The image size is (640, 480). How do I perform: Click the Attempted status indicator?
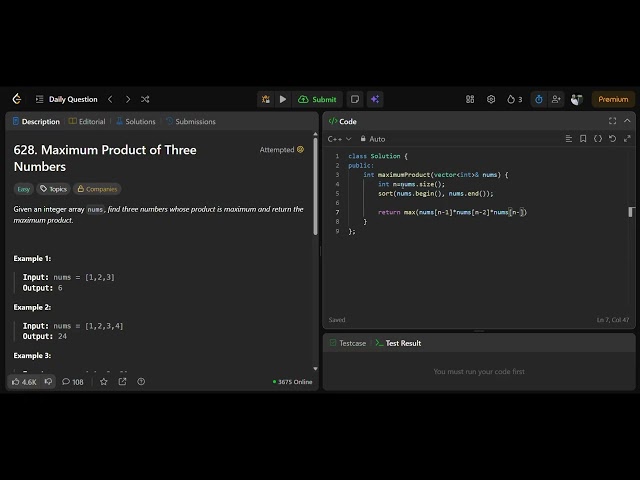click(282, 150)
